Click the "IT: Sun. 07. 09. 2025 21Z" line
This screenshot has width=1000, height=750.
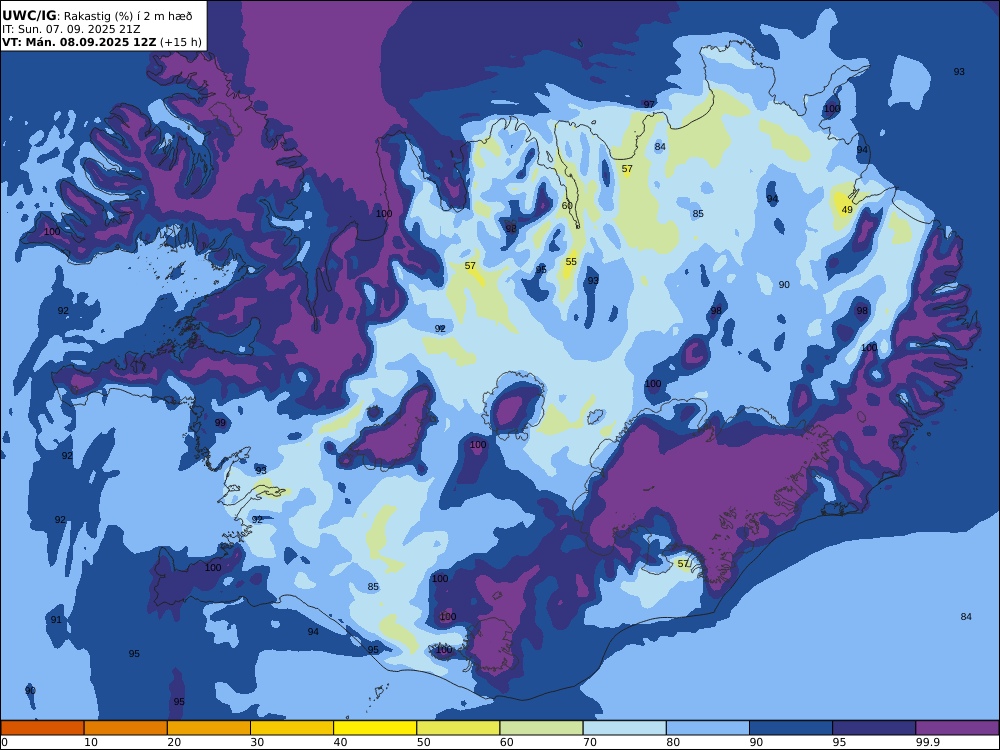71,29
